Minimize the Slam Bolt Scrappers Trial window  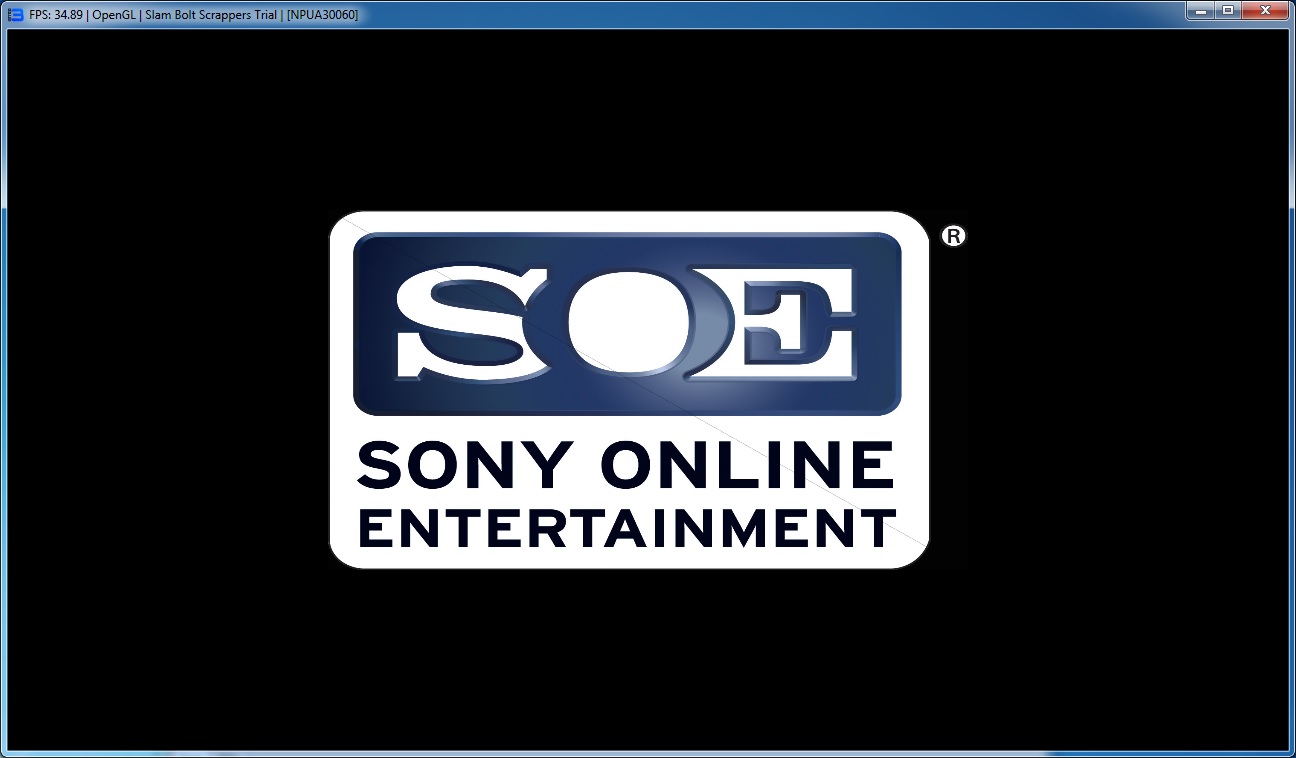(1199, 10)
